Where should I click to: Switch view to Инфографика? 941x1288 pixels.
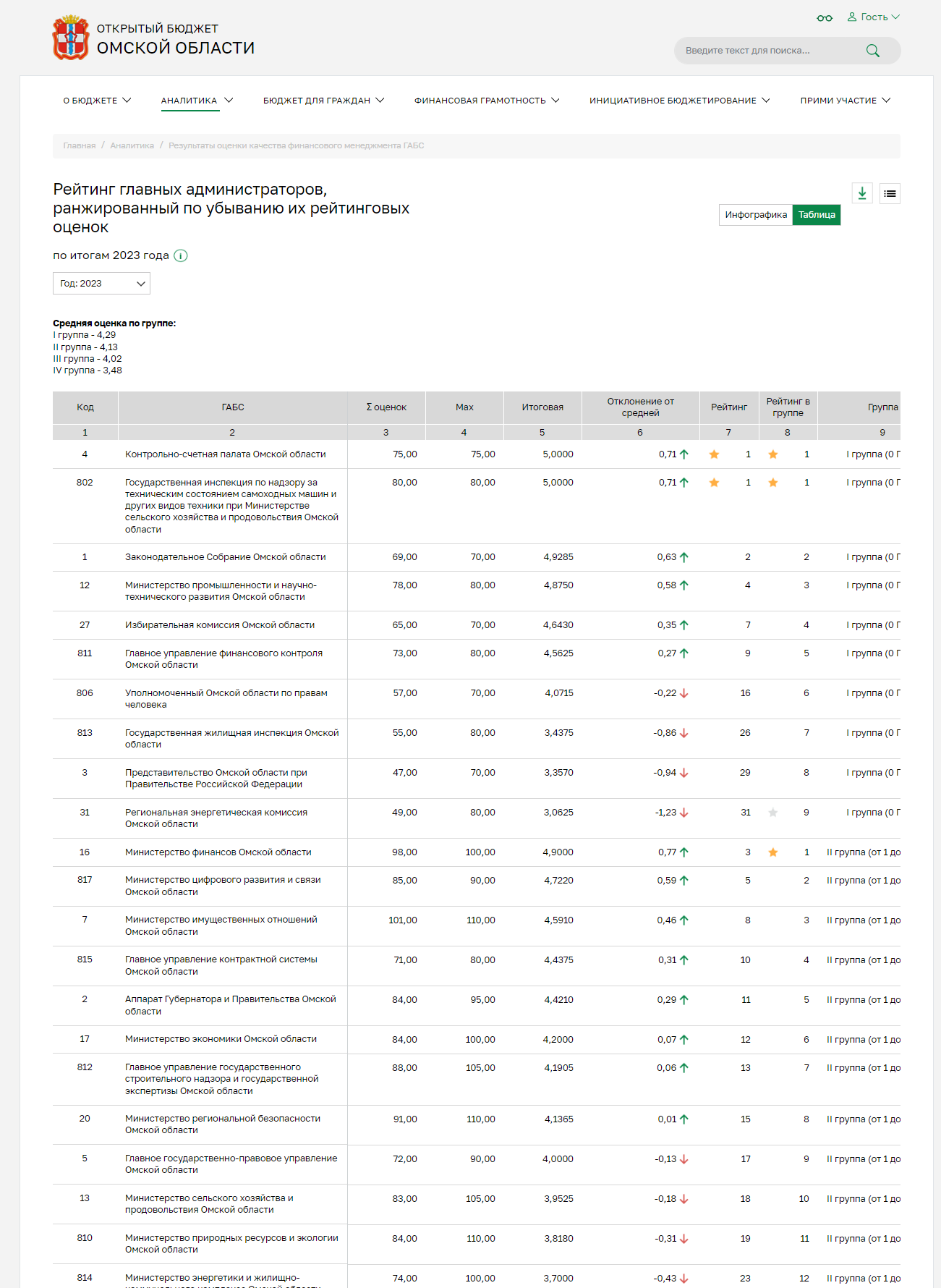755,215
